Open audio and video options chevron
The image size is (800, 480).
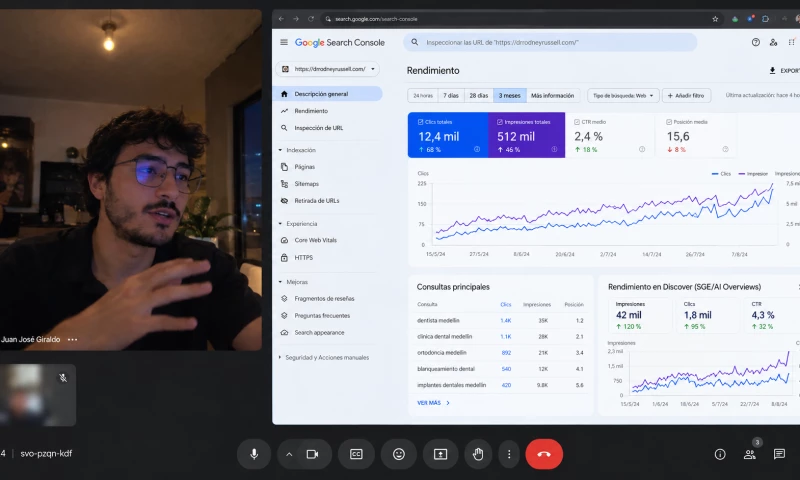[x=289, y=454]
